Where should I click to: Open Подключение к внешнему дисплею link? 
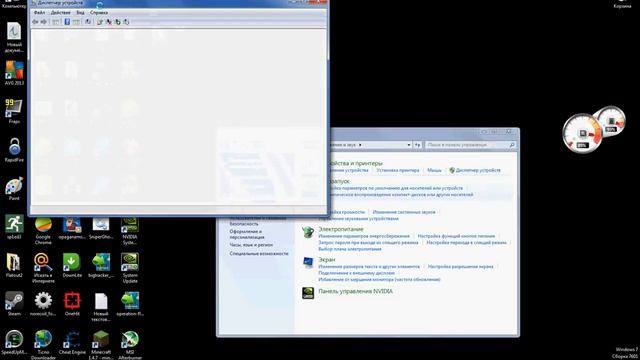(x=356, y=273)
